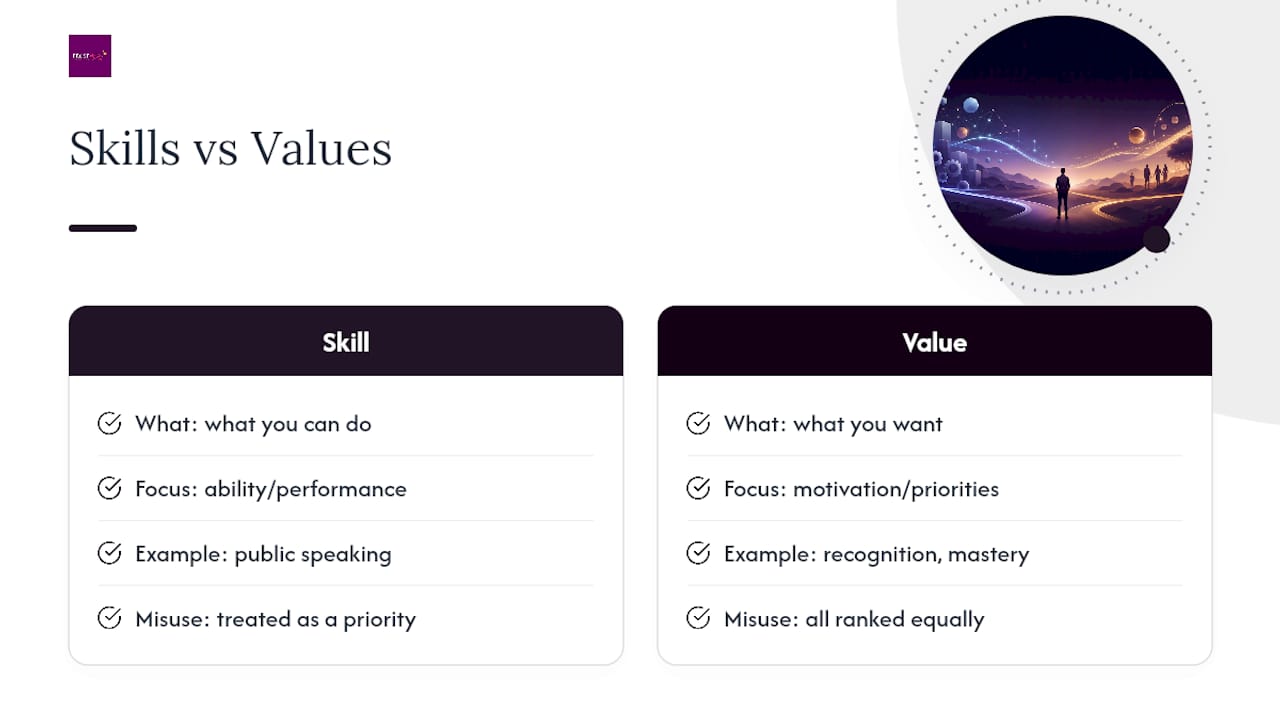Screen dimensions: 1280x720
Task: Click the check icon beside 'Focus: motivation/priorities'
Action: tap(698, 488)
